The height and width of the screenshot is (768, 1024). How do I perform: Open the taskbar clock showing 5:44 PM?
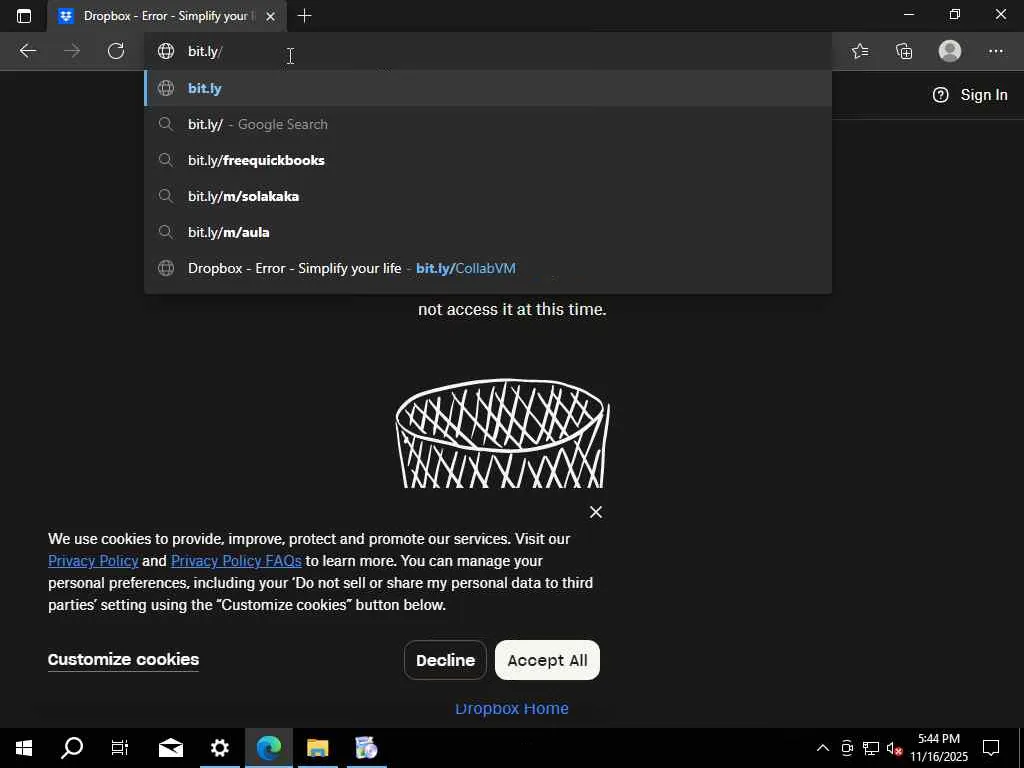pyautogui.click(x=939, y=748)
